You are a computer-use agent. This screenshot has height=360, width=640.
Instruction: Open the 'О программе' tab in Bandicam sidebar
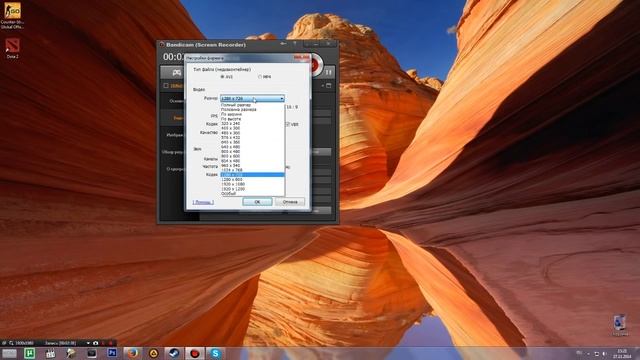coord(176,169)
